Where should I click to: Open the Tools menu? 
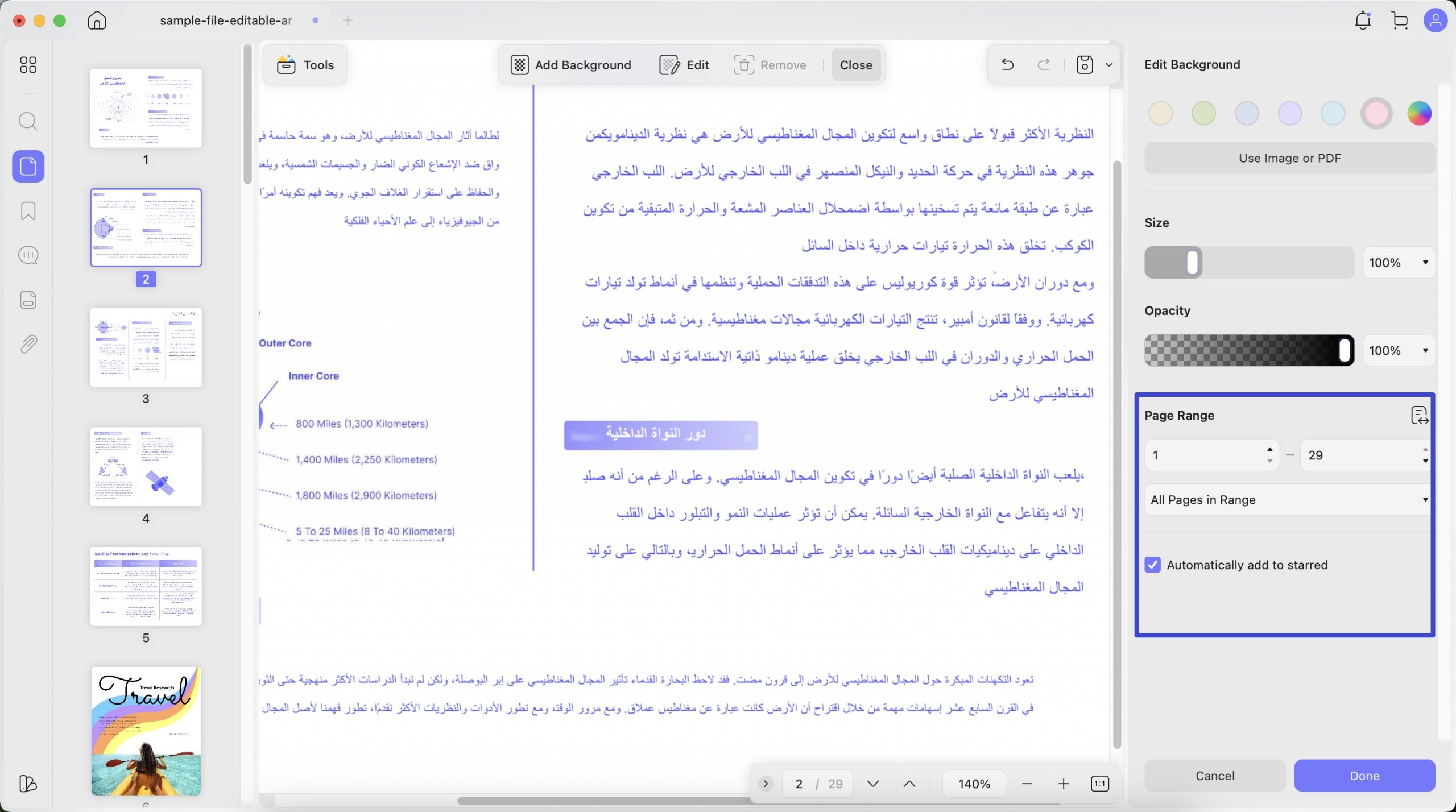[305, 65]
